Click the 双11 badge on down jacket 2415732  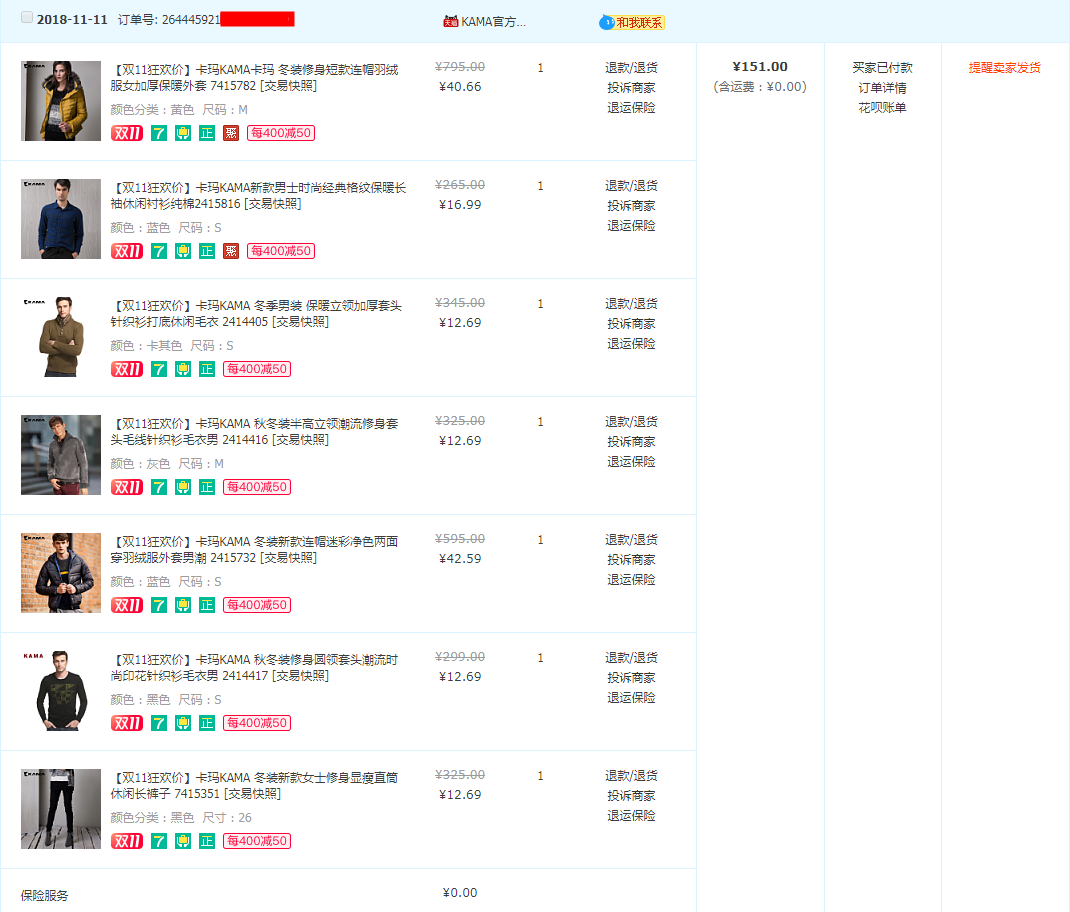(x=127, y=605)
